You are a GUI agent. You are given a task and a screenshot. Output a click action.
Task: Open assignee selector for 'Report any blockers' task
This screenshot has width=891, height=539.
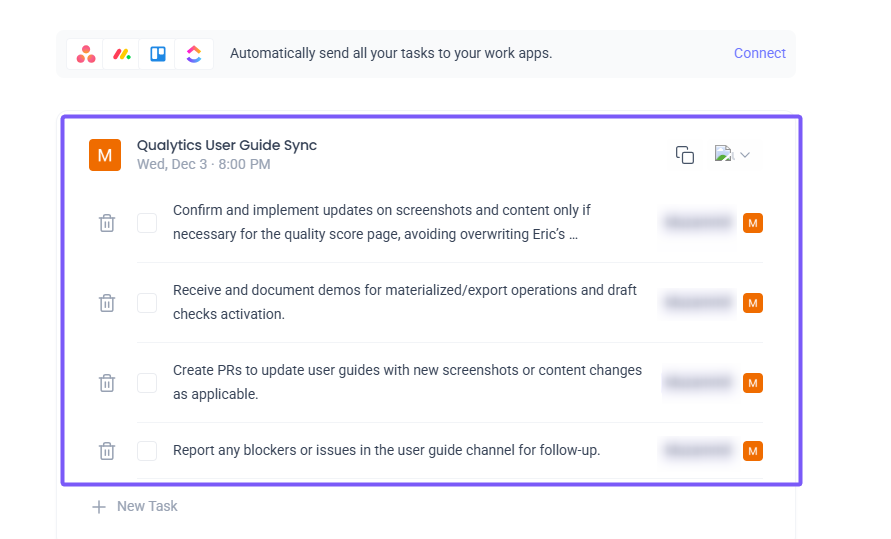[x=712, y=451]
